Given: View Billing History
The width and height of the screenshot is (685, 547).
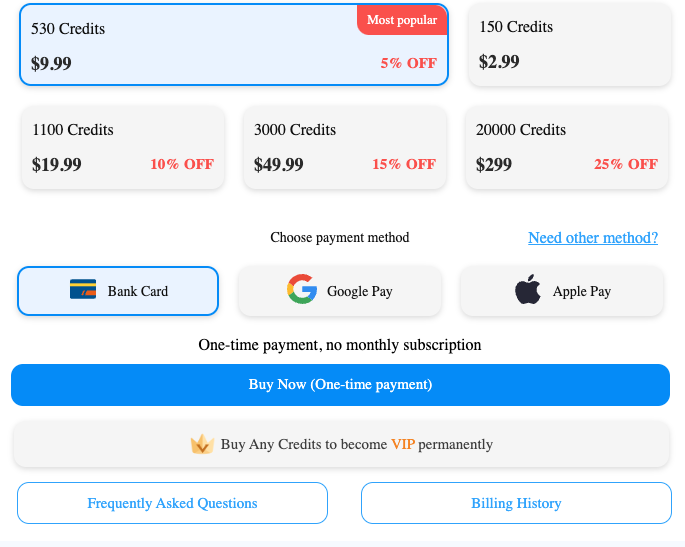Looking at the screenshot, I should click(x=516, y=503).
